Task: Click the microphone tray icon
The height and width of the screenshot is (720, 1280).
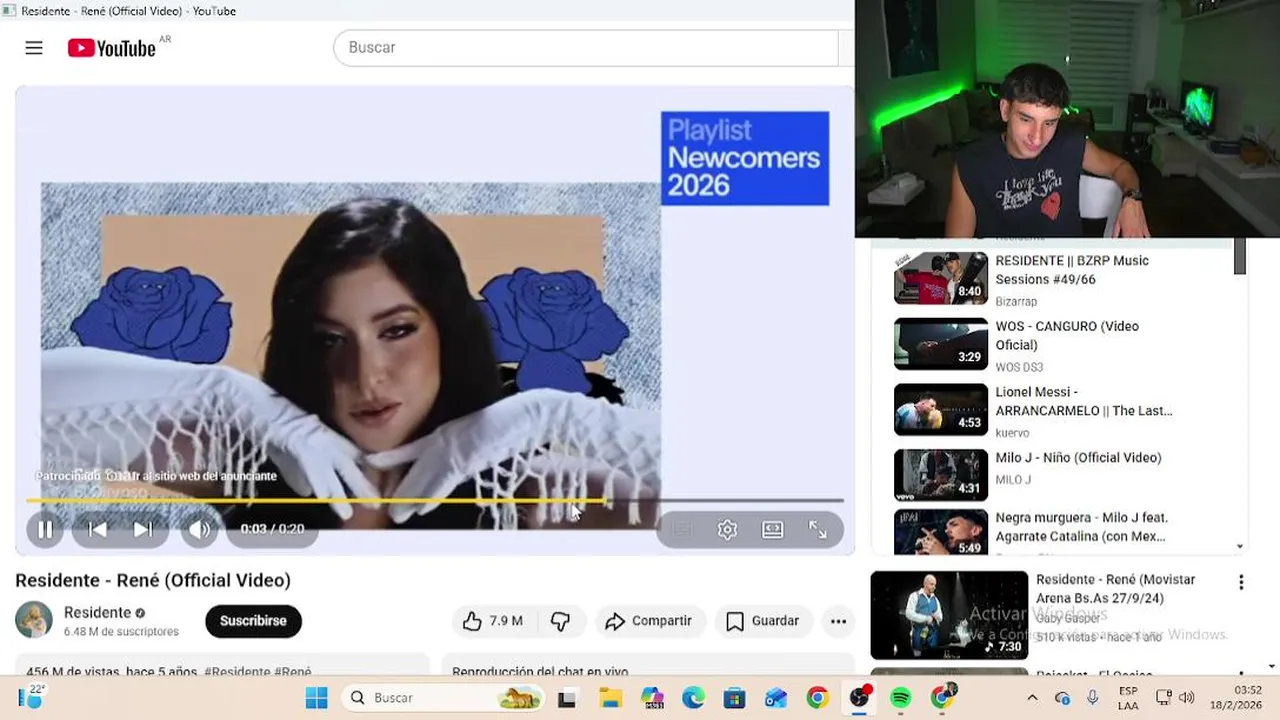Action: 1093,698
